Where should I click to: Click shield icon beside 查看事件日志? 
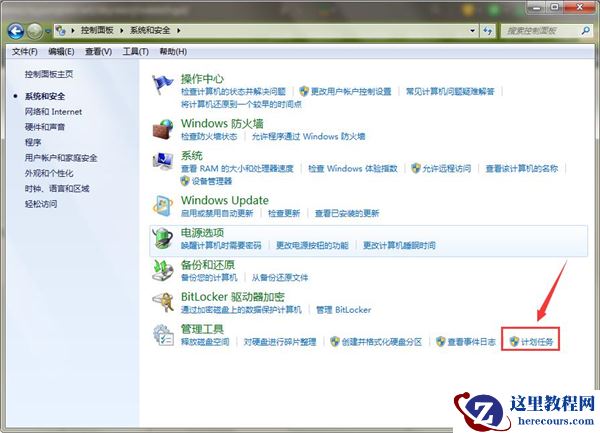tap(441, 342)
